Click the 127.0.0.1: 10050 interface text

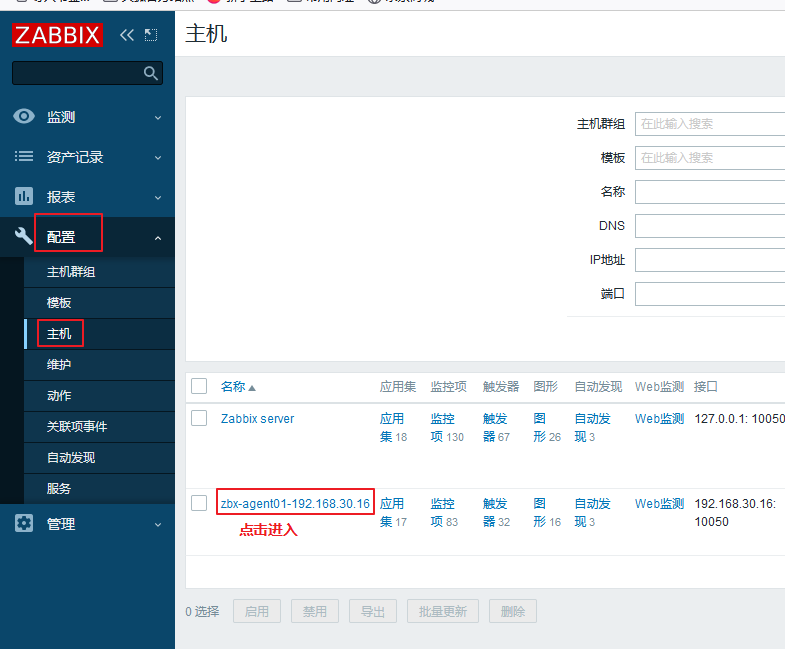pyautogui.click(x=739, y=419)
